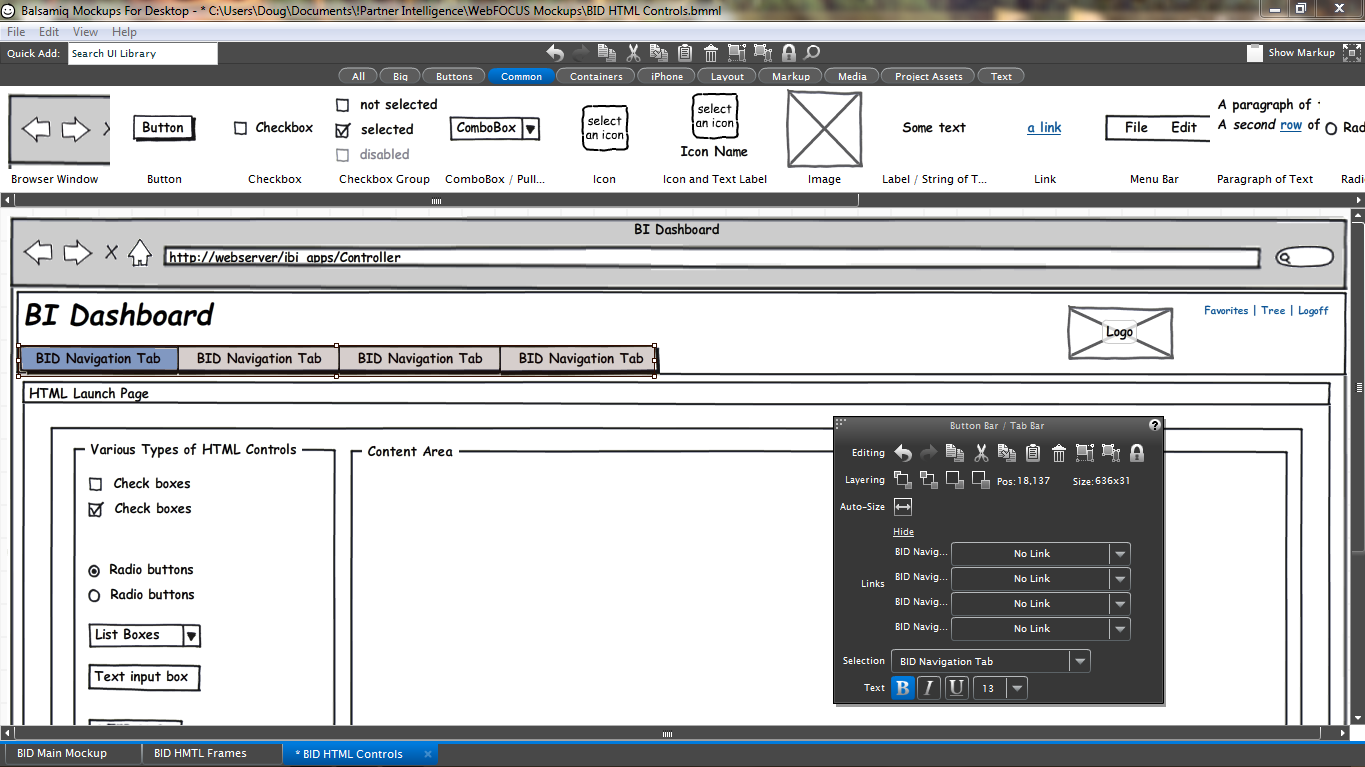Open inspector help via the question mark
The image size is (1365, 767).
(1155, 425)
